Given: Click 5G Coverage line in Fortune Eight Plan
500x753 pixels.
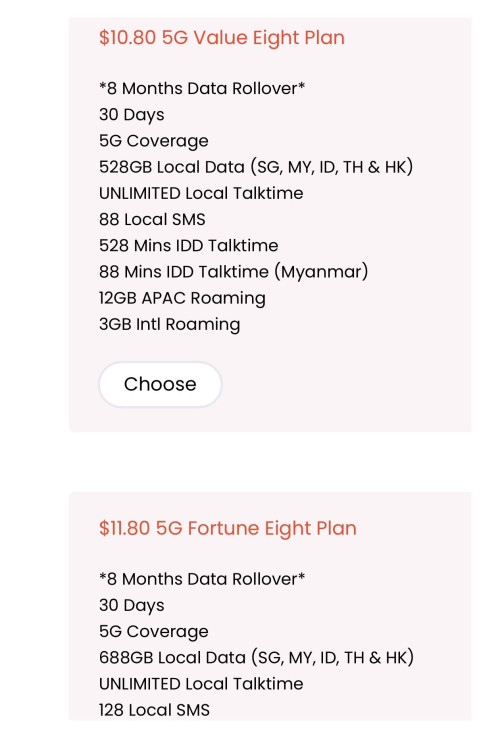Looking at the screenshot, I should [x=154, y=632].
